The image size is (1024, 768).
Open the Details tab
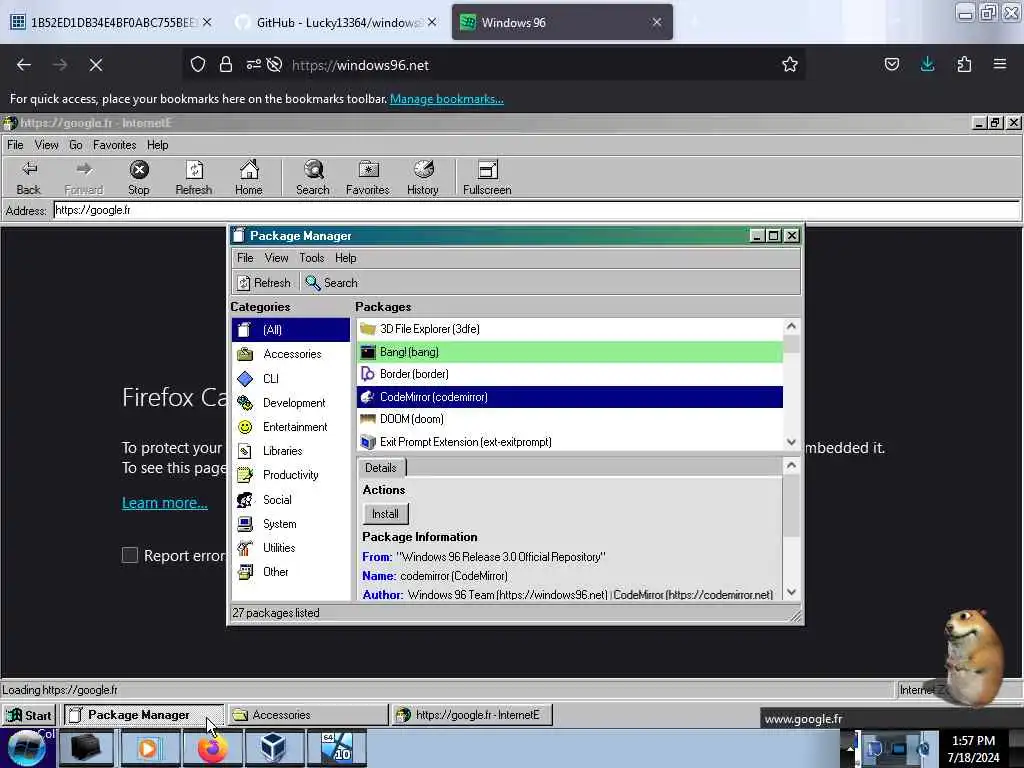pyautogui.click(x=381, y=468)
